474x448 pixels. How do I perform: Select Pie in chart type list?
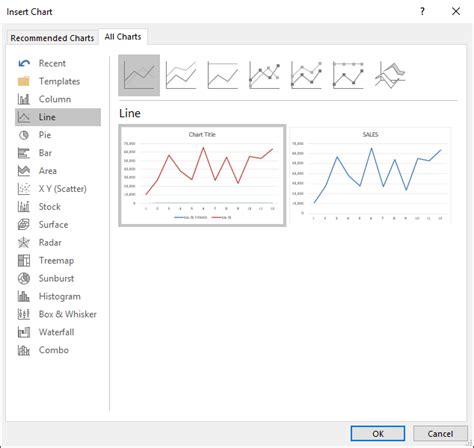(58, 135)
